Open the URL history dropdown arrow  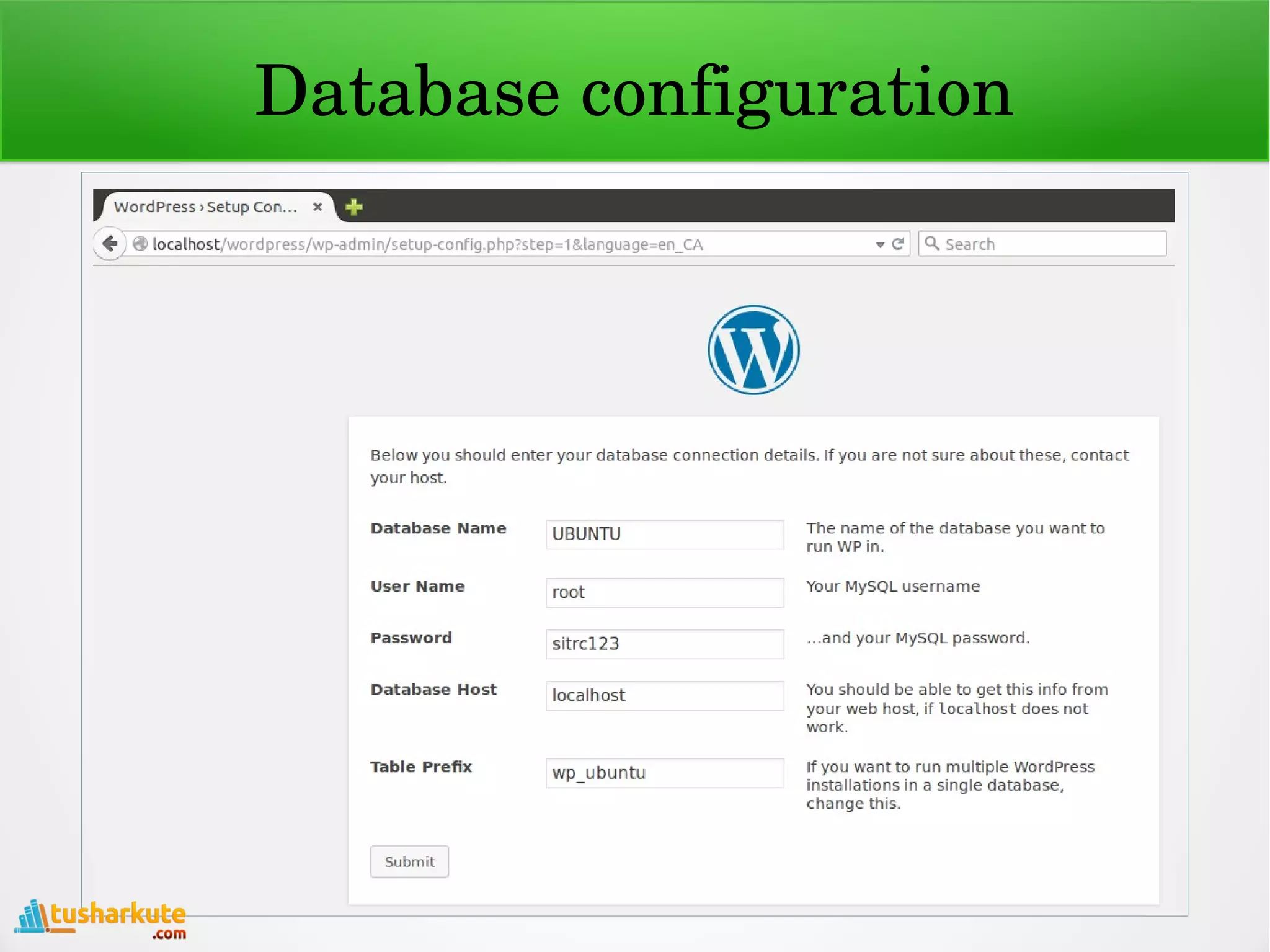tap(879, 245)
